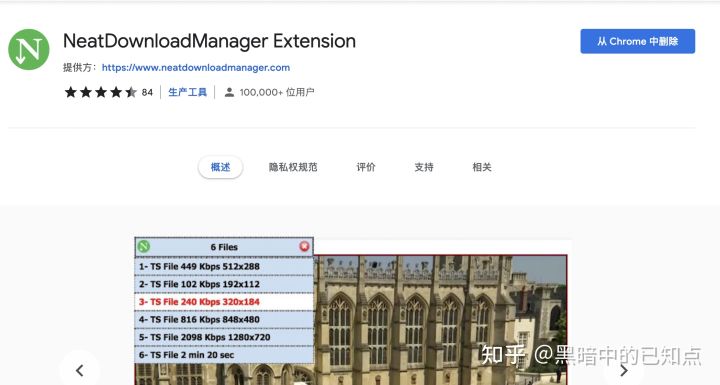Choose 3- TS File 240 Kbps 320x184
The height and width of the screenshot is (385, 720).
coord(224,302)
